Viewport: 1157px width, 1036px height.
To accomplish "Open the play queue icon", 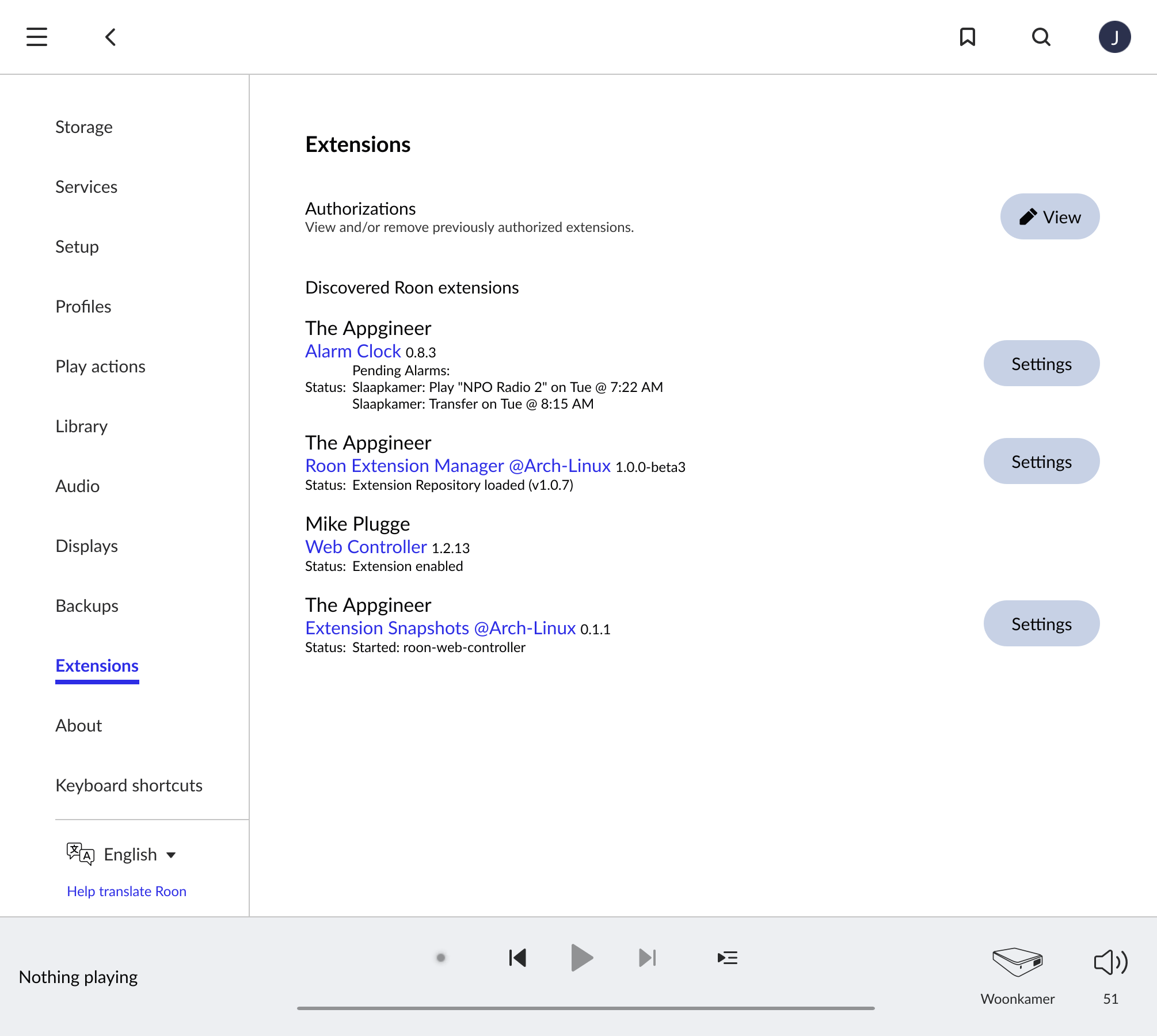I will pyautogui.click(x=728, y=958).
